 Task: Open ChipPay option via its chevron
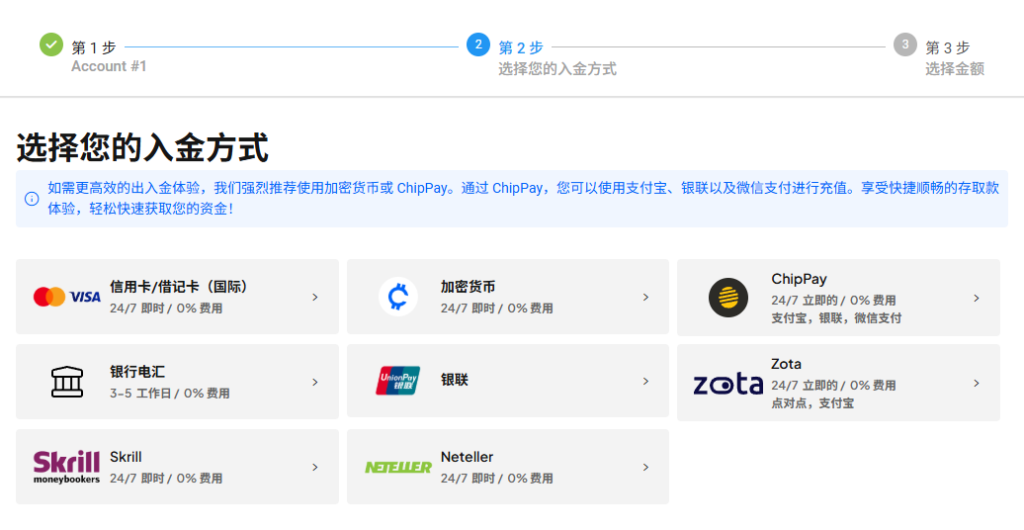click(976, 298)
